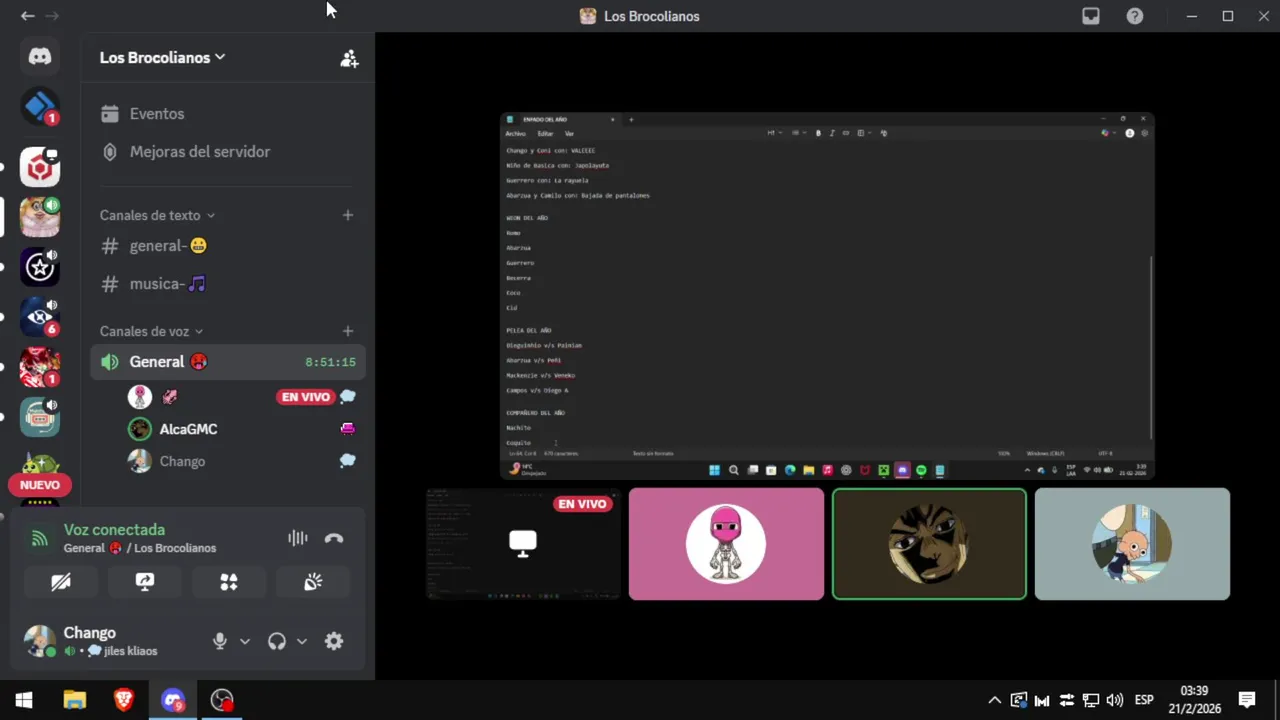Screen dimensions: 1280x720
Task: Click the main shared Notepad stream
Action: [x=827, y=296]
